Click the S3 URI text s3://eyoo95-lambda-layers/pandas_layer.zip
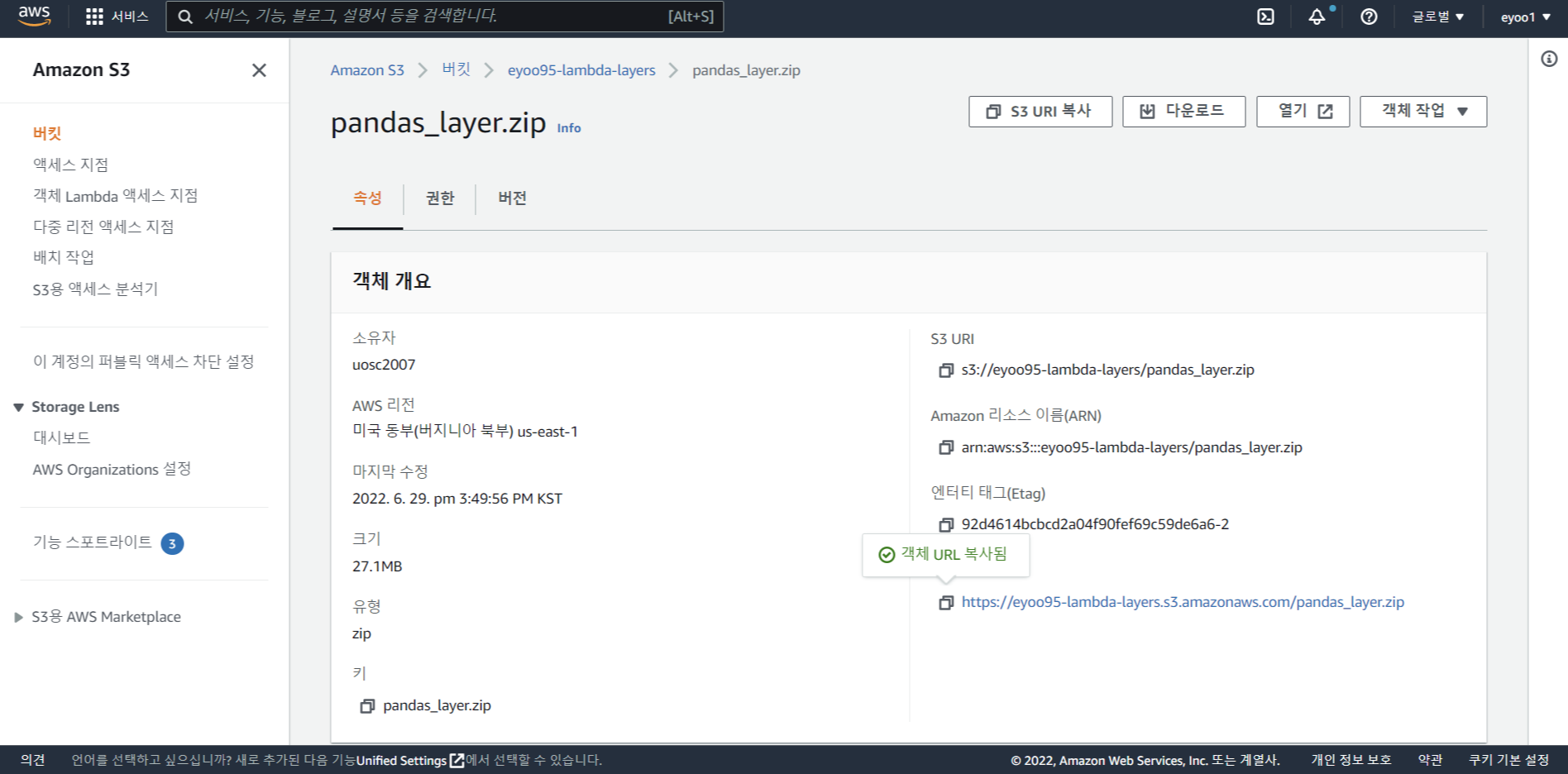Image resolution: width=1568 pixels, height=774 pixels. 1107,370
